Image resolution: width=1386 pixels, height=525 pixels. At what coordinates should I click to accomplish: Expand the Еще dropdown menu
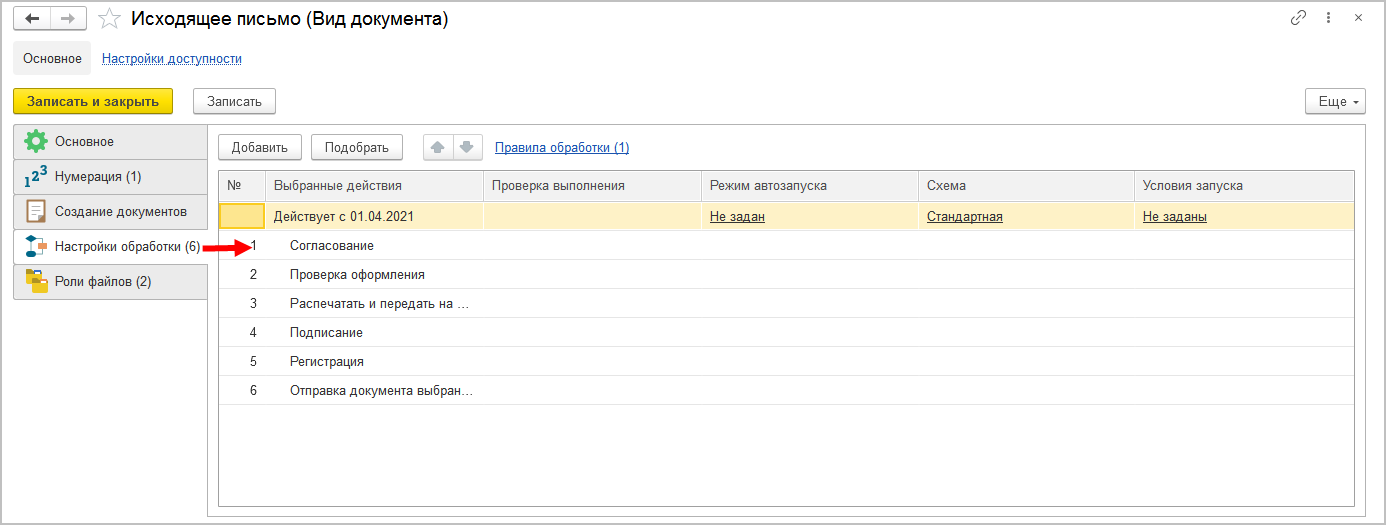(1335, 101)
